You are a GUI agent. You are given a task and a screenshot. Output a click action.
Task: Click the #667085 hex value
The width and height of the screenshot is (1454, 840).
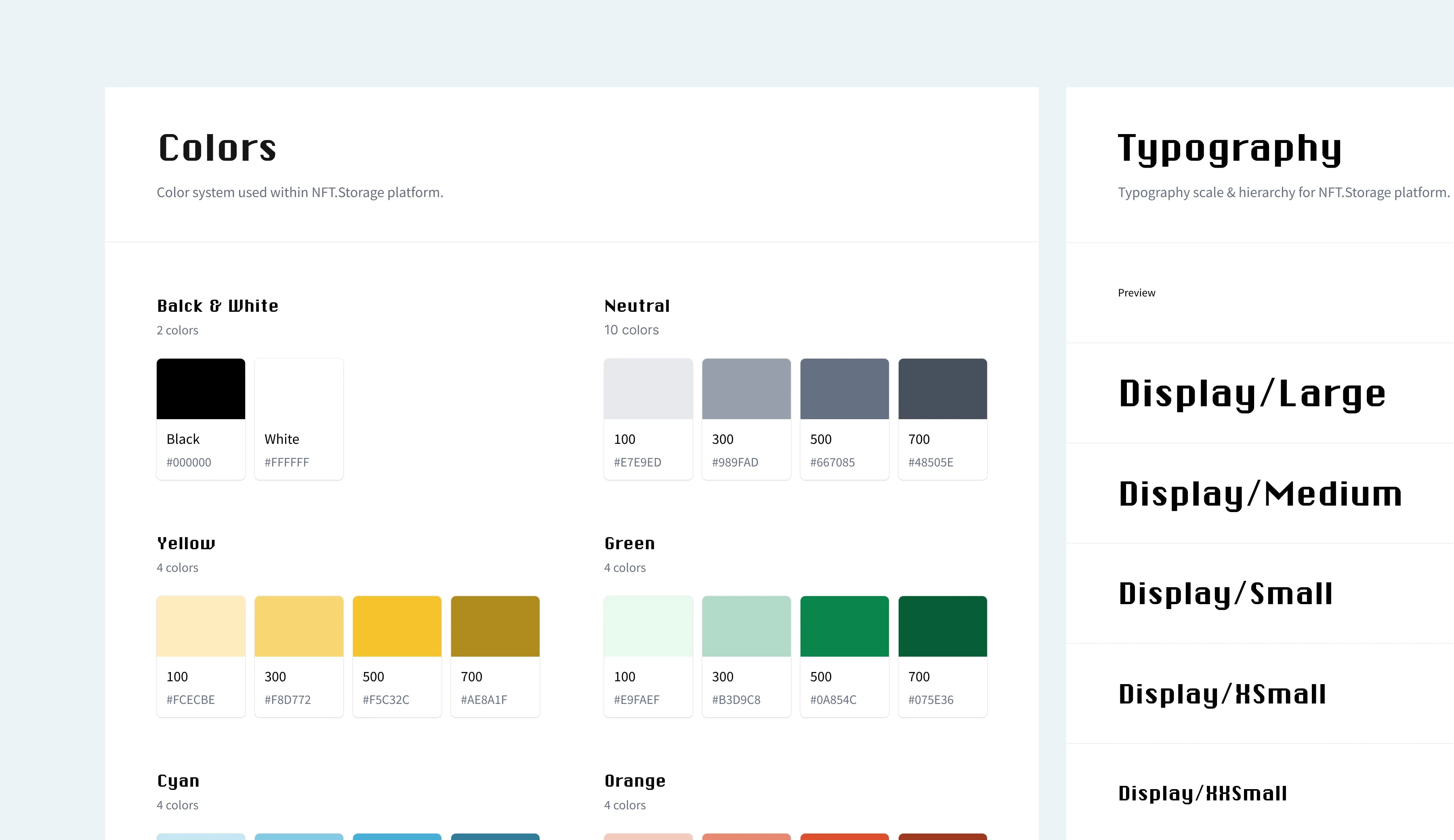click(832, 463)
